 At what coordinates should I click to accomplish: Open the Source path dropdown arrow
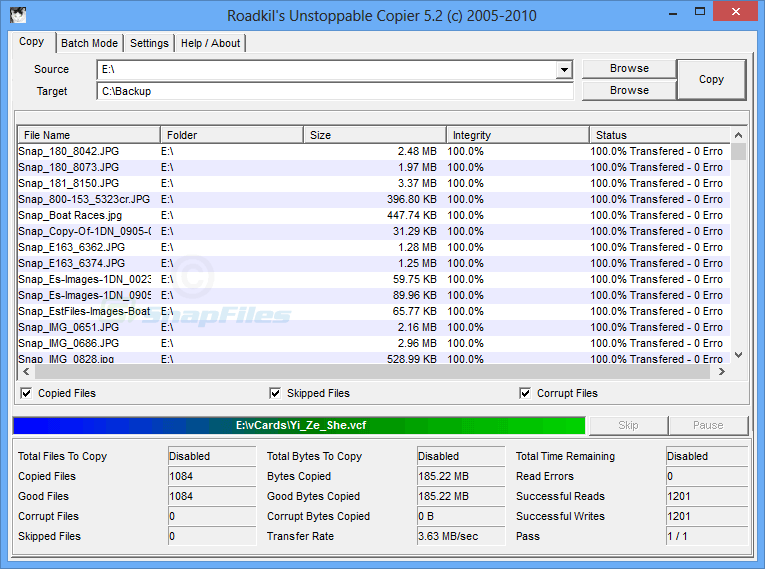(x=564, y=70)
